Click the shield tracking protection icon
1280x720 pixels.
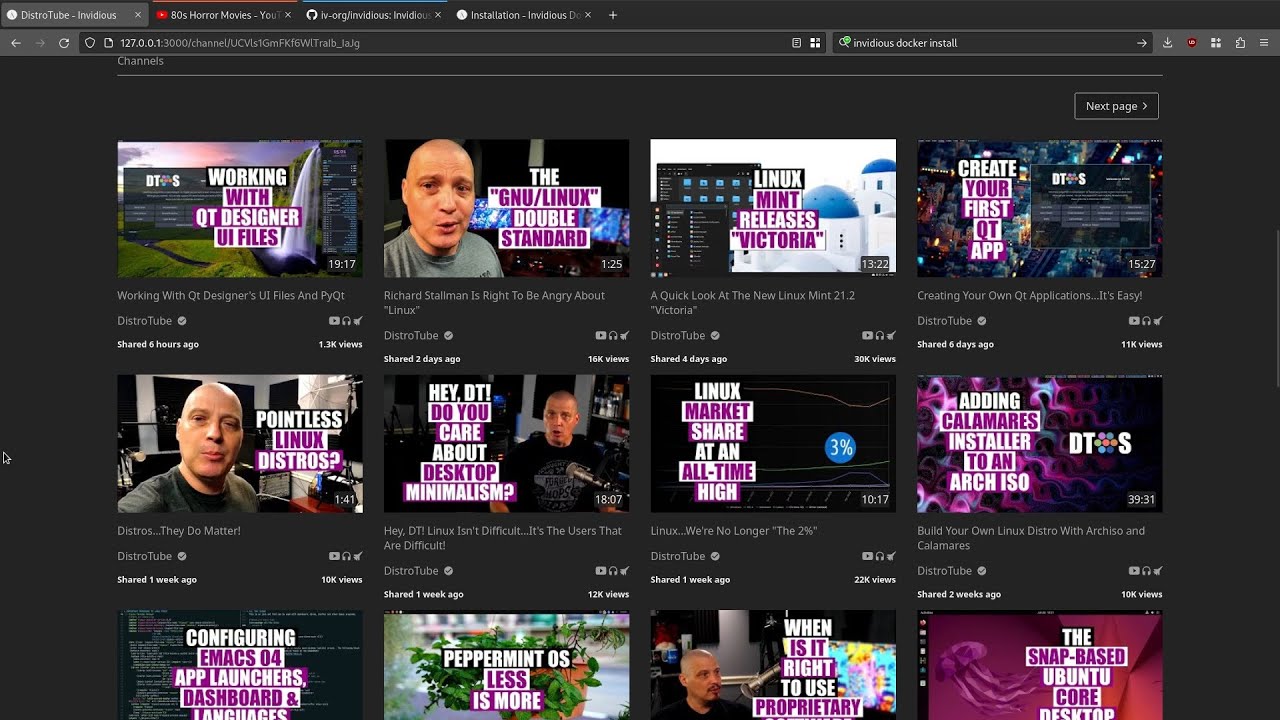[90, 43]
